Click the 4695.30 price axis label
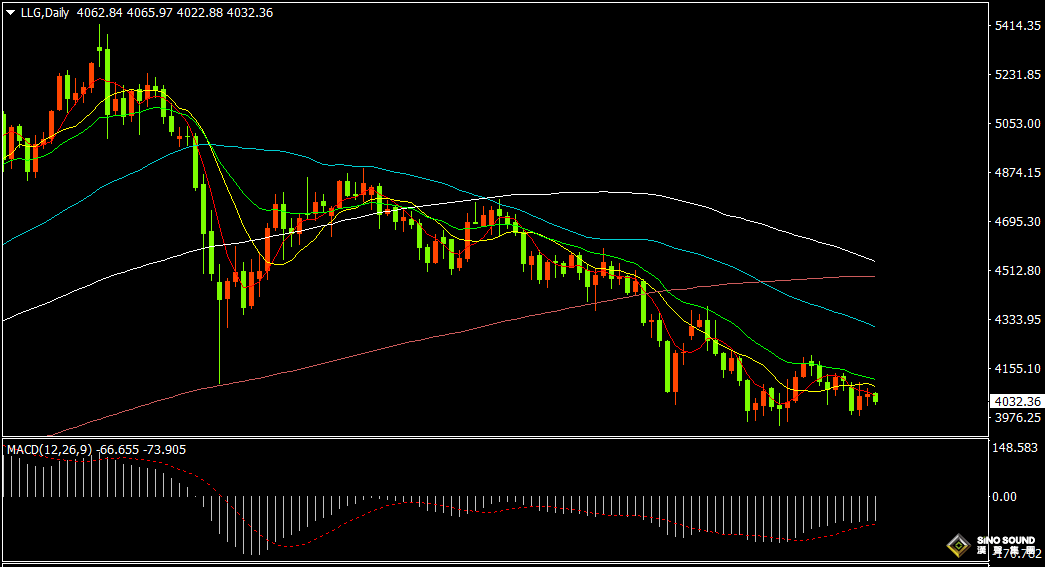Image resolution: width=1045 pixels, height=567 pixels. point(1017,221)
